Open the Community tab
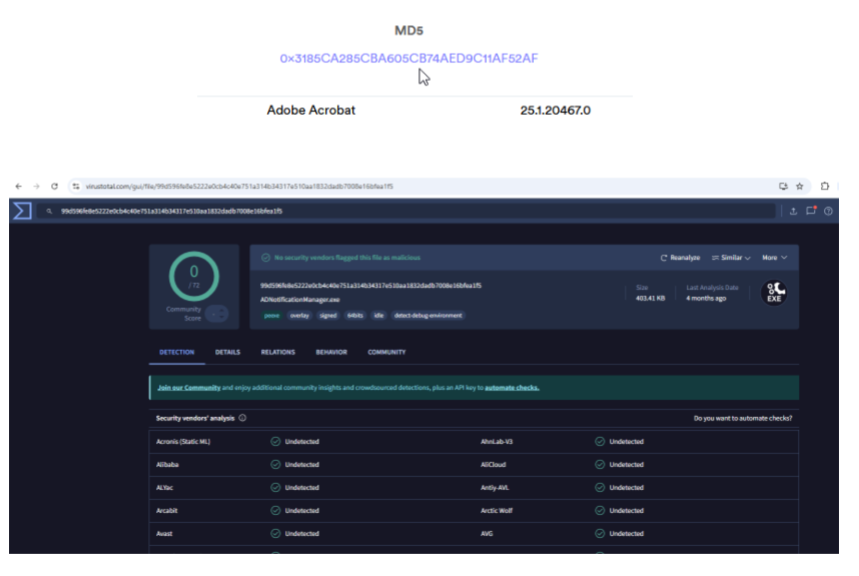This screenshot has height=576, width=859. (x=387, y=352)
